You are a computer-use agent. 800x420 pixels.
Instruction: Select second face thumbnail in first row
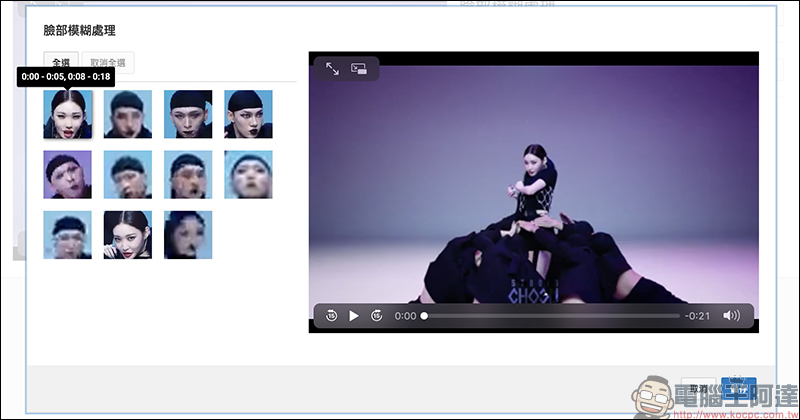128,114
